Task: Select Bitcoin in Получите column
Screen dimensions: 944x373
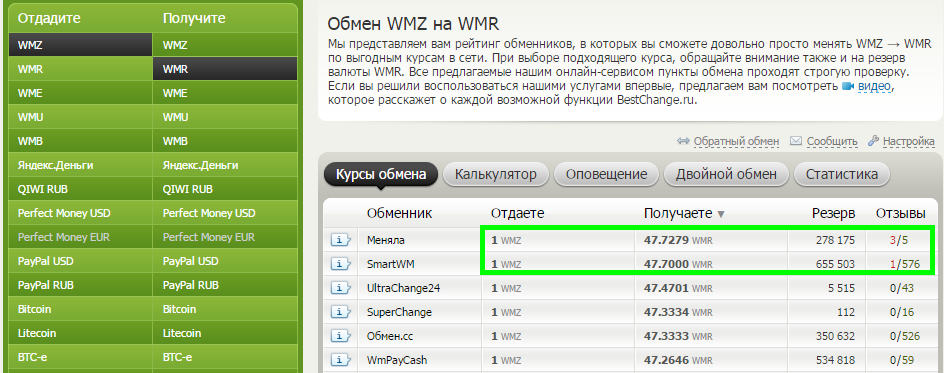Action: pyautogui.click(x=225, y=309)
